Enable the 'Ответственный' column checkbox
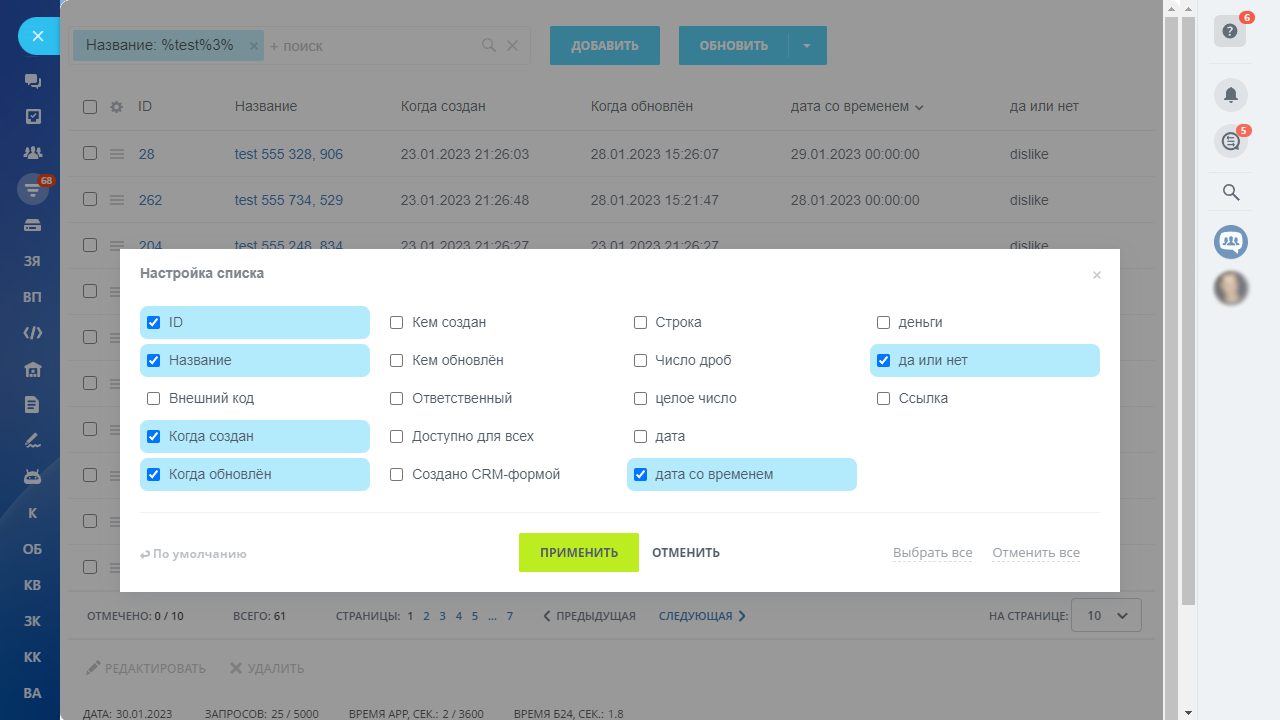 click(397, 399)
